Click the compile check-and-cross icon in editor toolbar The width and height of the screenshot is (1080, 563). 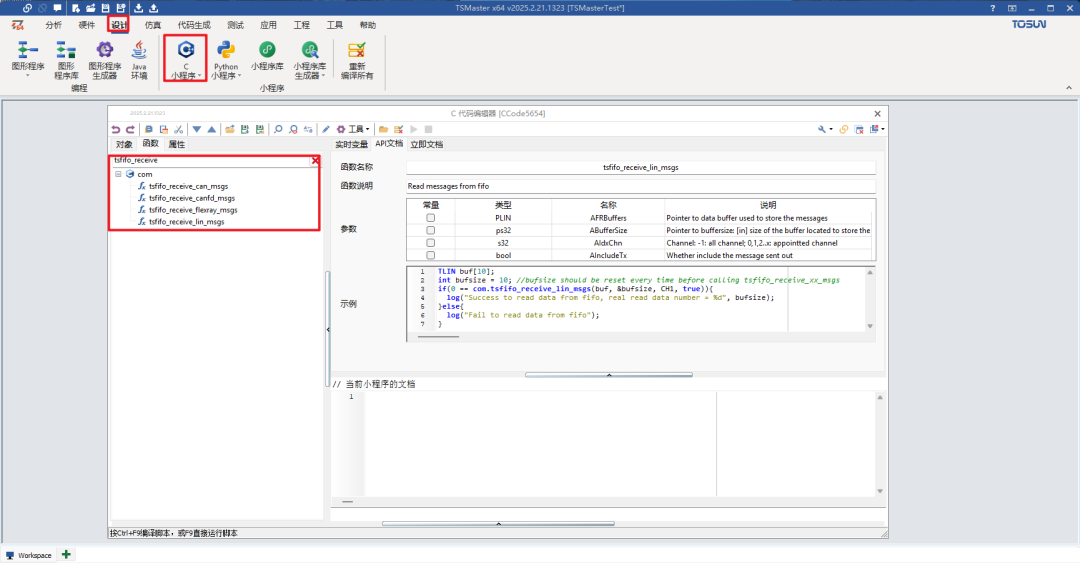398,129
